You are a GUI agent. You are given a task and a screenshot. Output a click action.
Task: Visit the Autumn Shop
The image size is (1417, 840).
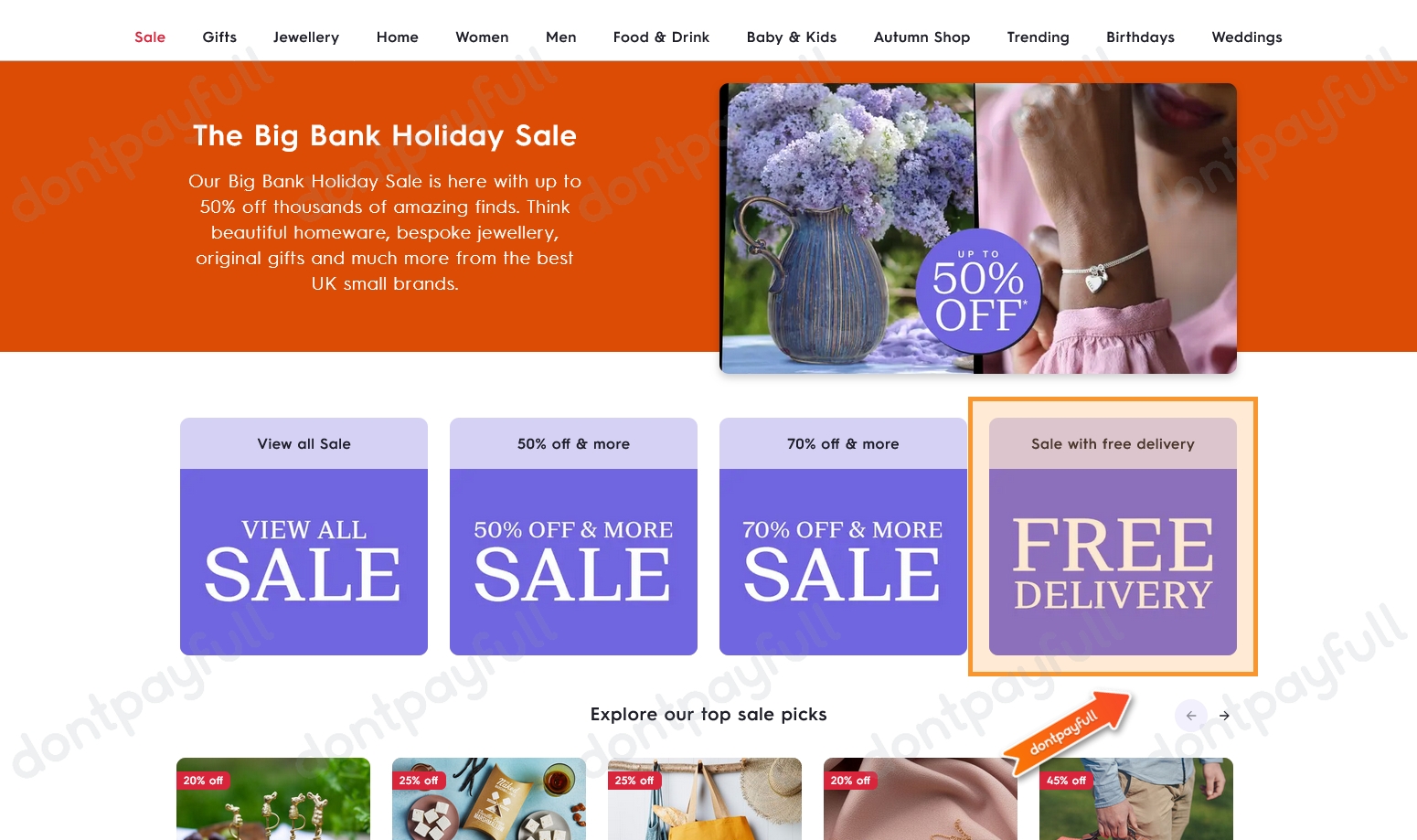pyautogui.click(x=922, y=37)
